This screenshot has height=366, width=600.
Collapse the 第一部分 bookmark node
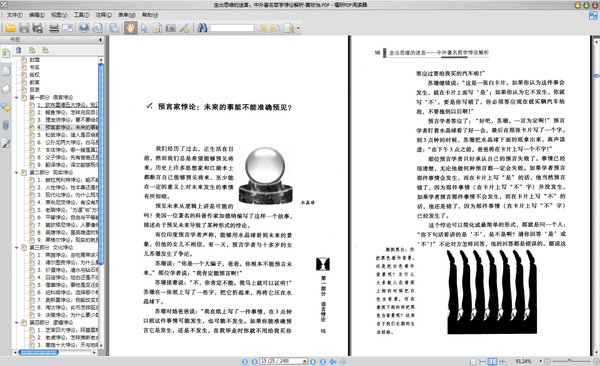pos(17,98)
